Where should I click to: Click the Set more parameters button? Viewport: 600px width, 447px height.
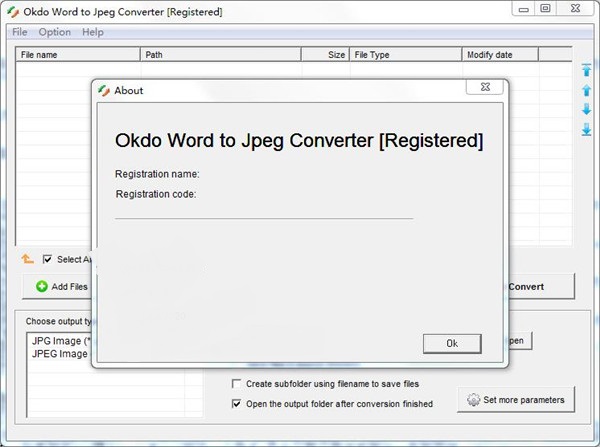pos(516,400)
